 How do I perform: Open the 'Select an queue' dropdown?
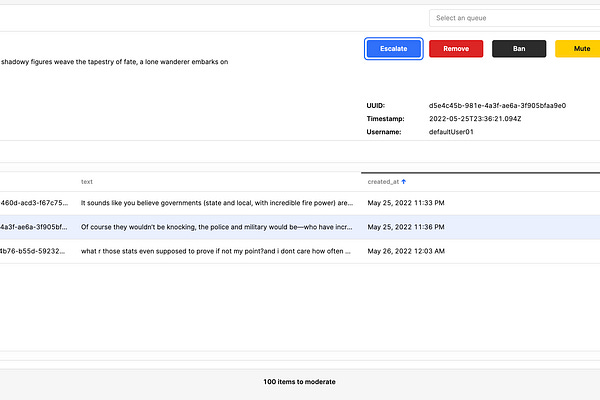[514, 18]
